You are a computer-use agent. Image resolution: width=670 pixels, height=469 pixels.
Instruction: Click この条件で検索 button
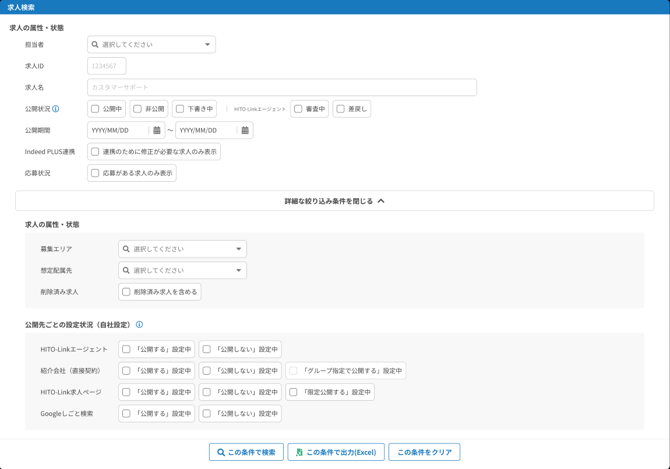coord(247,452)
